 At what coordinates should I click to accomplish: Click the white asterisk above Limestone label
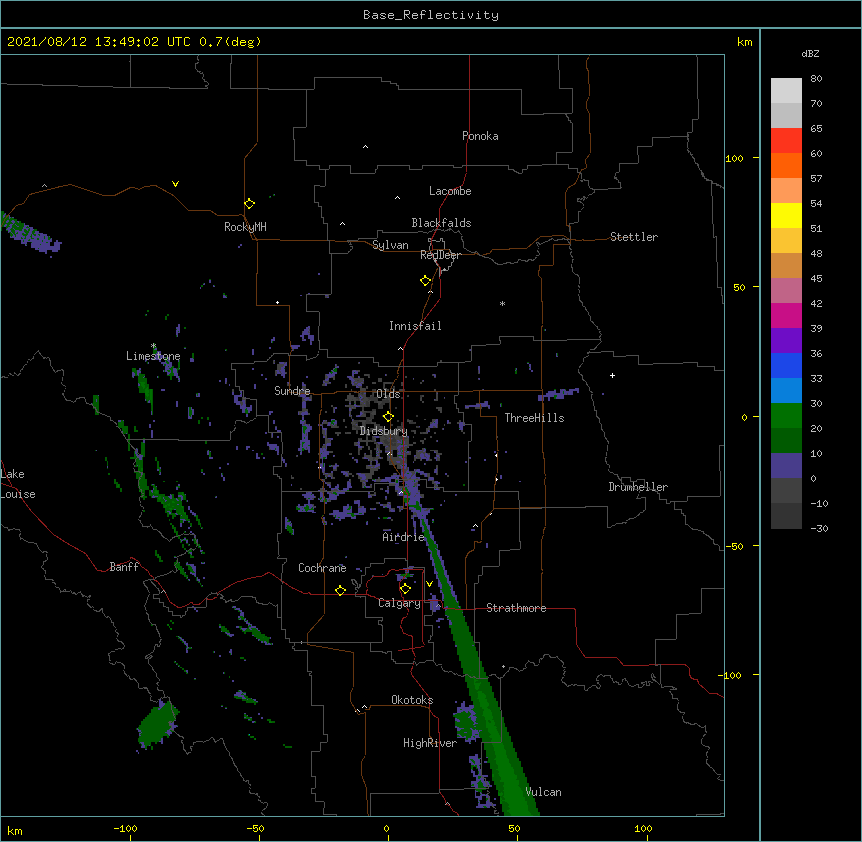[x=154, y=346]
